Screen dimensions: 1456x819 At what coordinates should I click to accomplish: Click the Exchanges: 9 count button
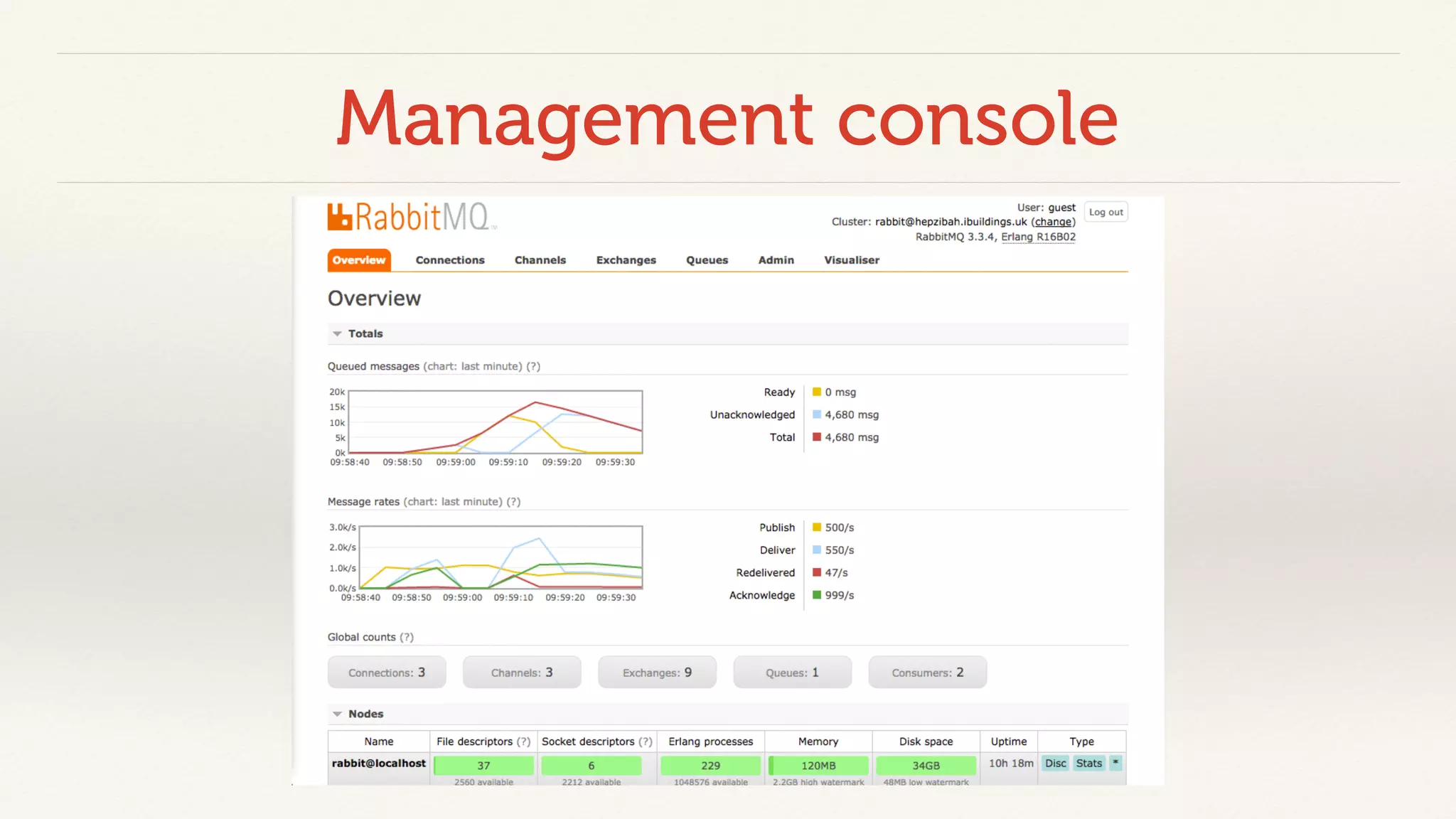click(657, 673)
